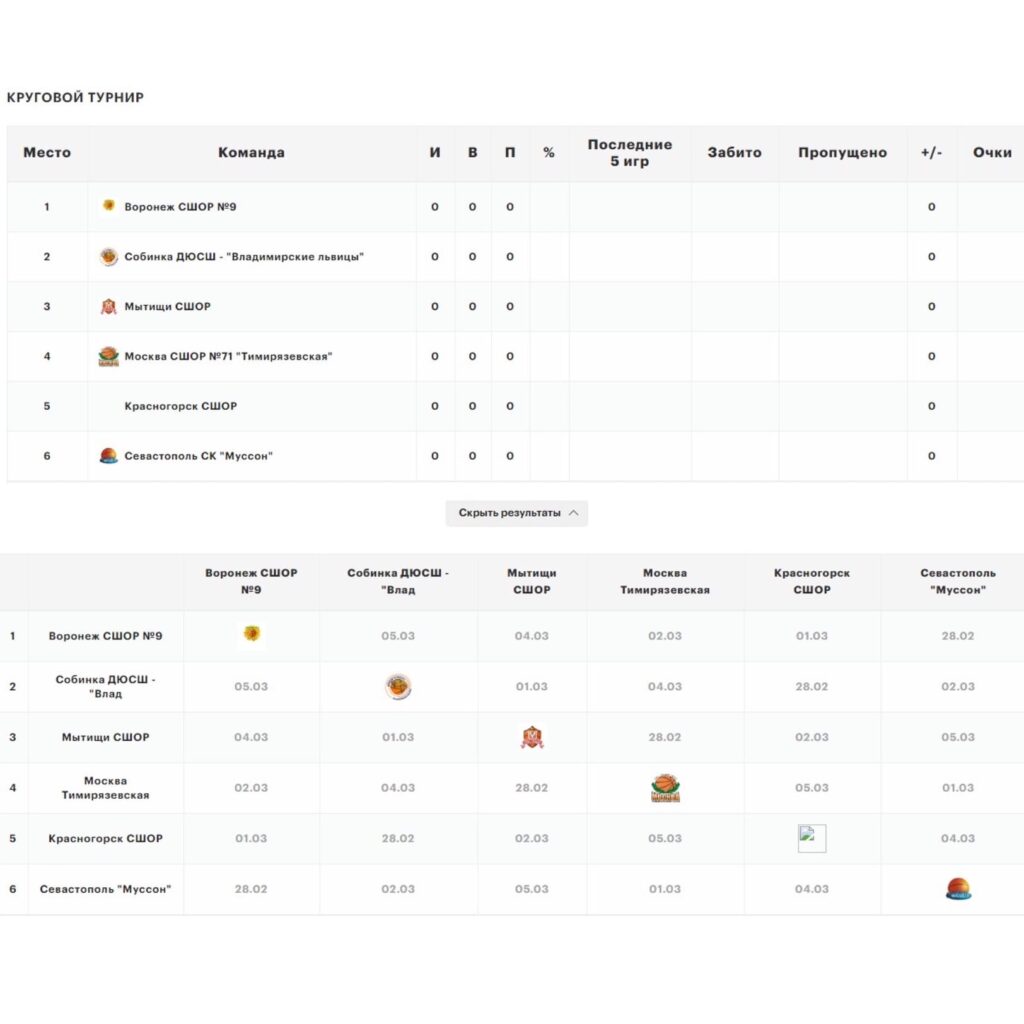
Task: Click the КРУГОВОЙ ТУРНИР heading
Action: [x=75, y=97]
